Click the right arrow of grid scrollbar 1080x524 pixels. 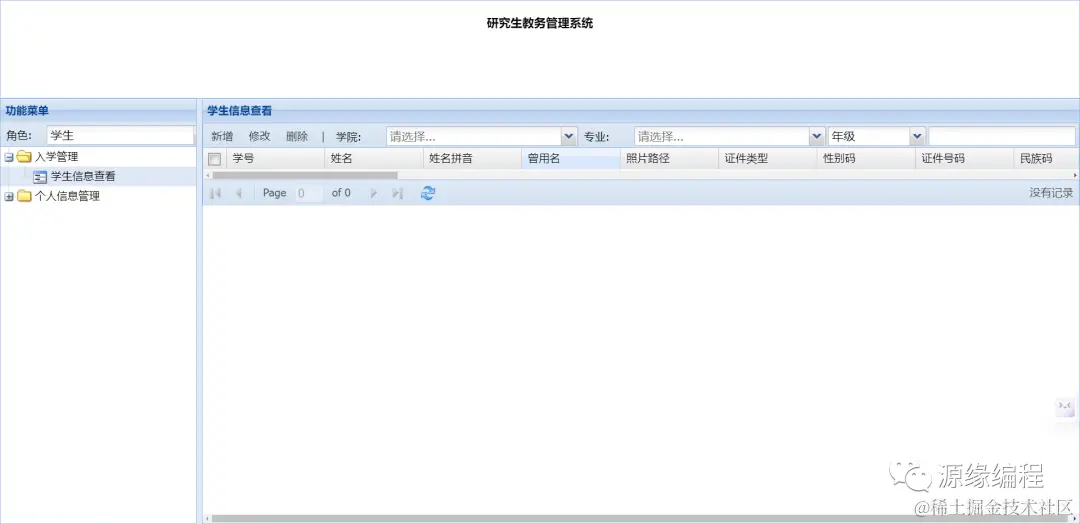click(x=1075, y=176)
